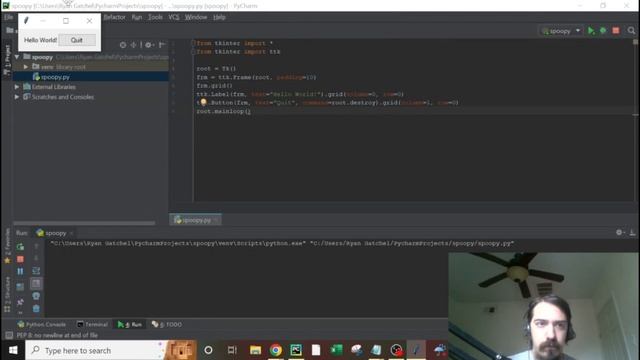Click the Pause Output icon in Run panel
Screen dimensions: 640x360
point(20,271)
